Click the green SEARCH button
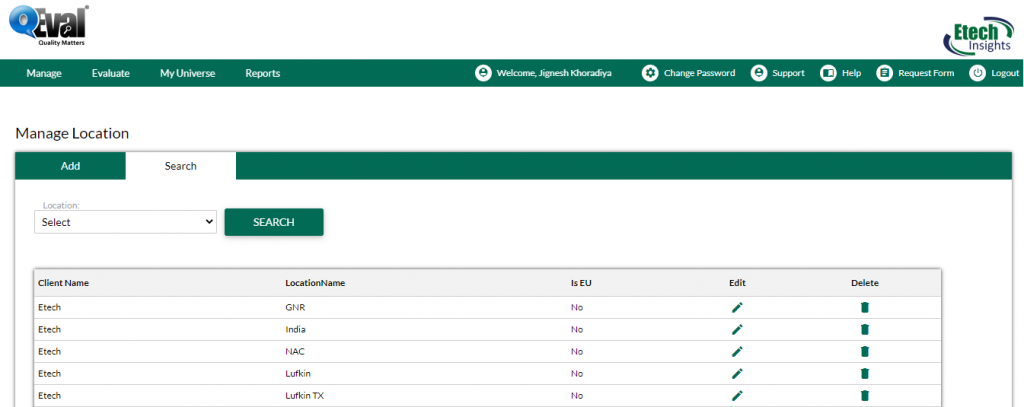 pos(274,222)
